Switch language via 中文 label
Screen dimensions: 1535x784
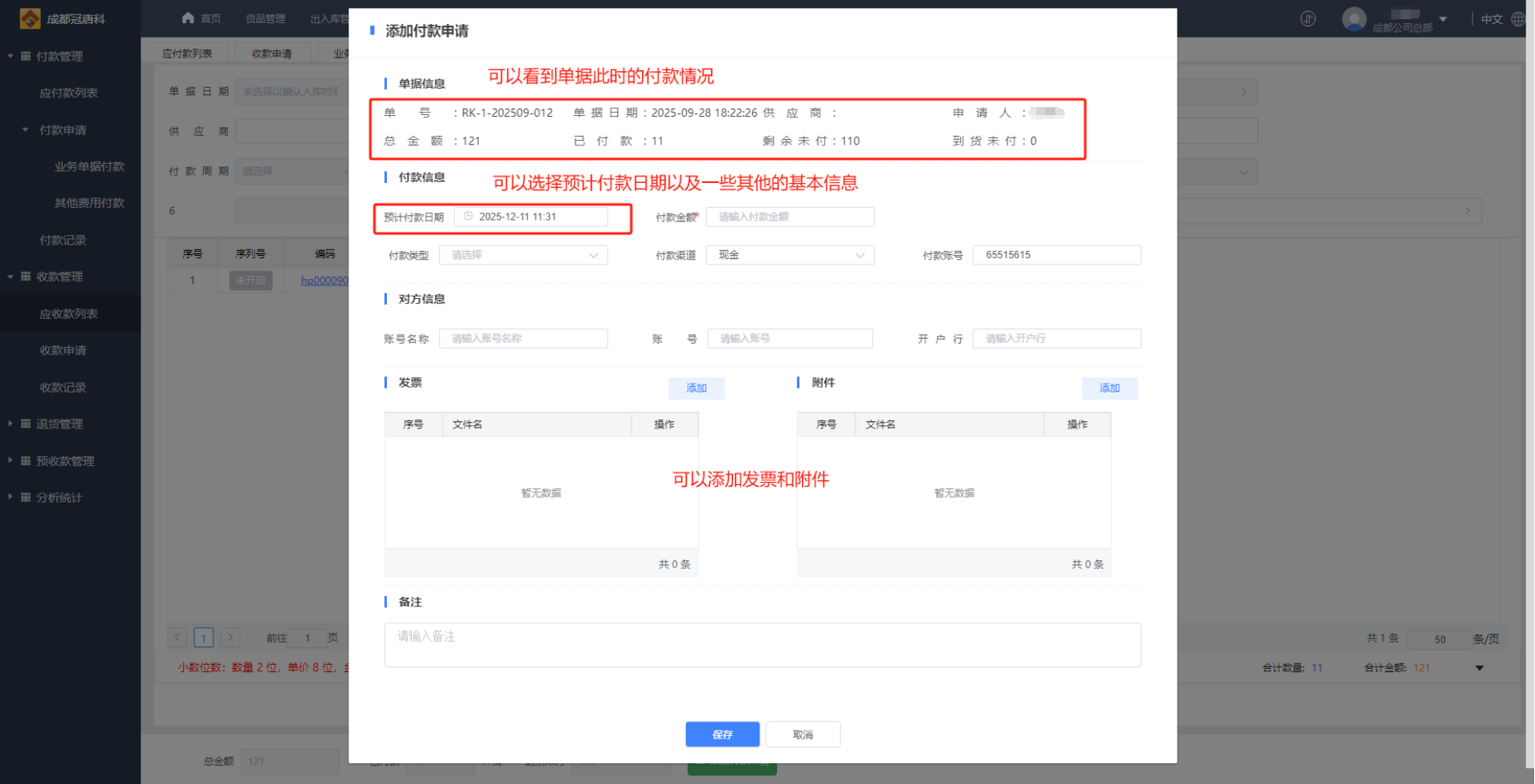pos(1492,19)
